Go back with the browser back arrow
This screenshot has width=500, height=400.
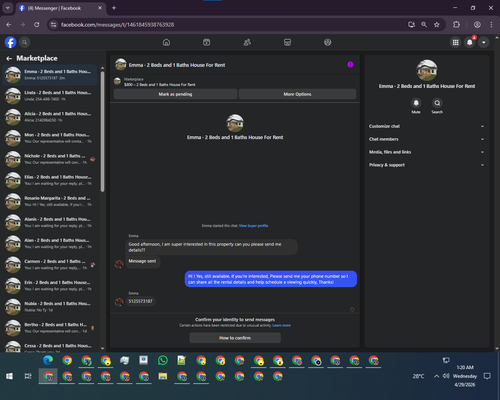[x=9, y=25]
